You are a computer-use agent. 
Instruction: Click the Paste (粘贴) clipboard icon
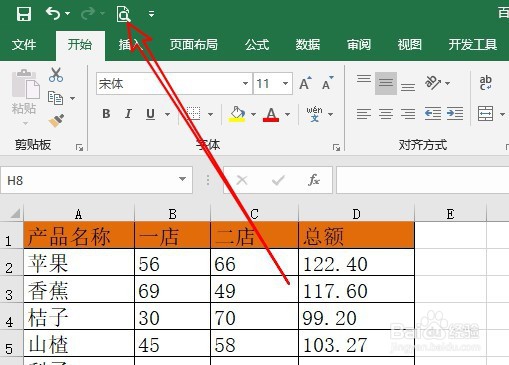pos(26,84)
